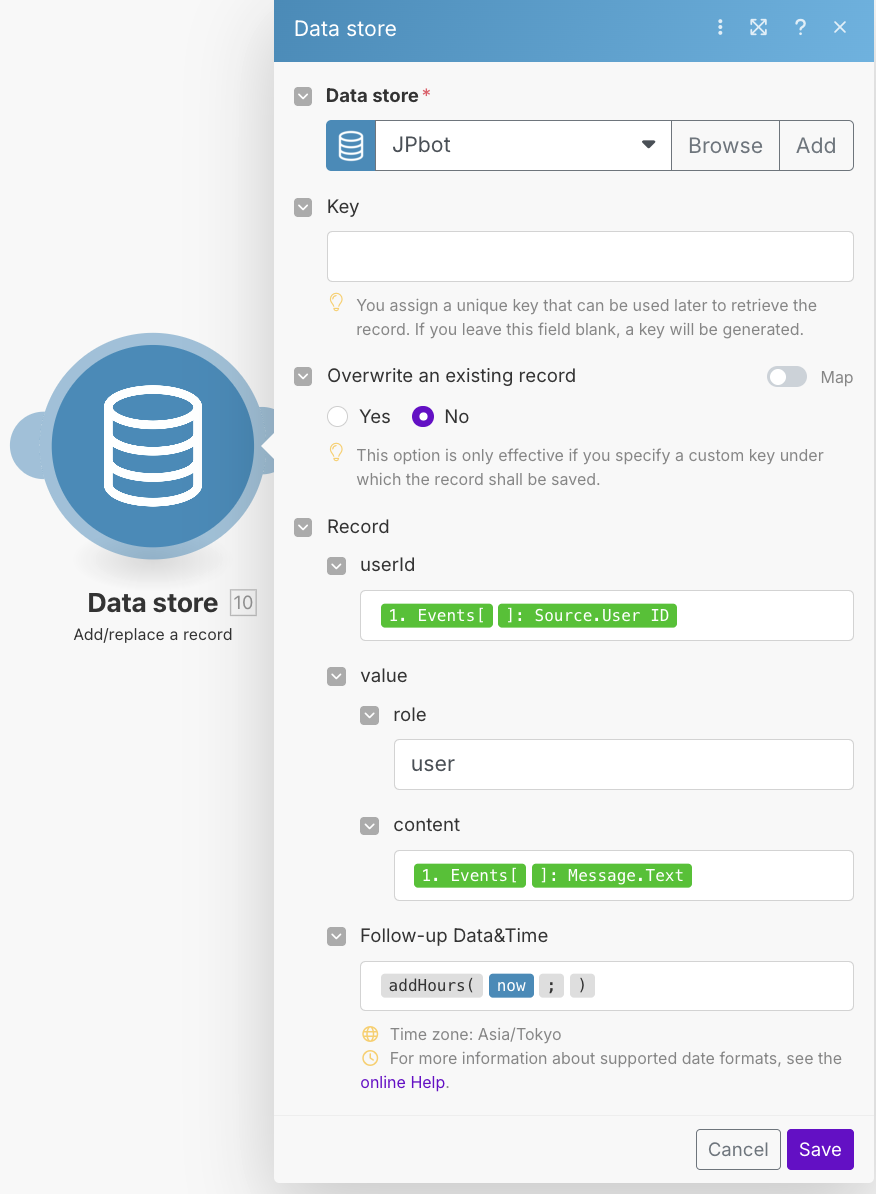Collapse the Follow-up Data&Time field
The width and height of the screenshot is (876, 1194).
[x=337, y=937]
